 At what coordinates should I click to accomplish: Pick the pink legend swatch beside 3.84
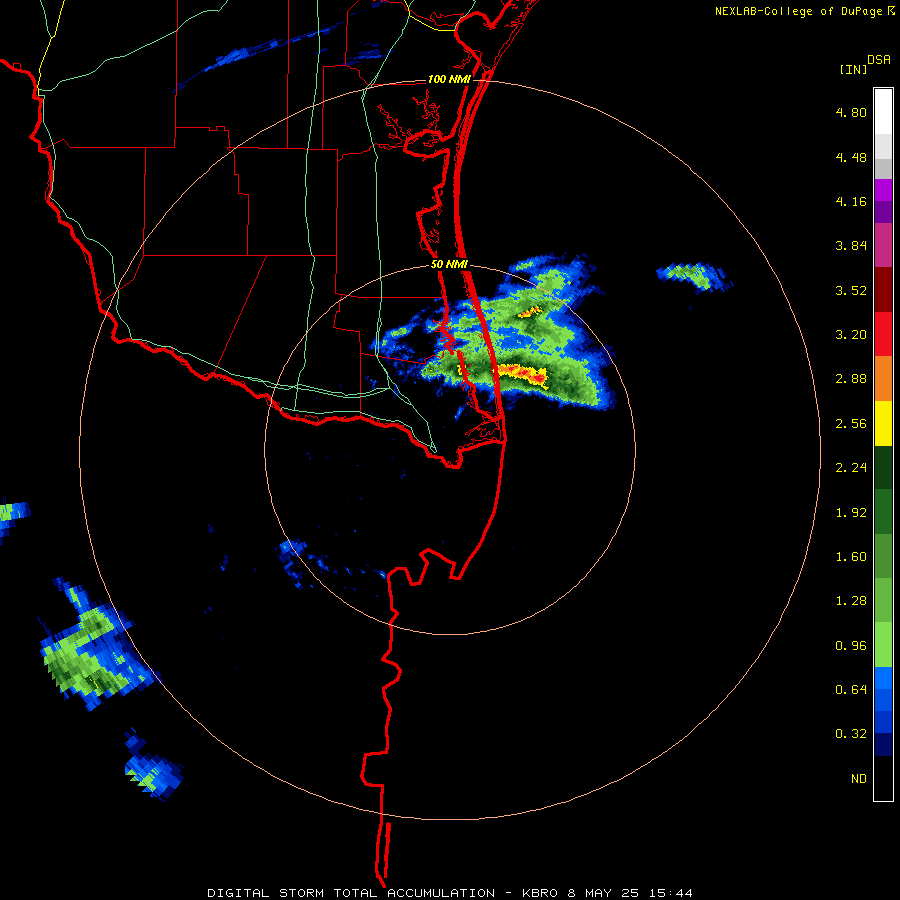click(x=883, y=245)
